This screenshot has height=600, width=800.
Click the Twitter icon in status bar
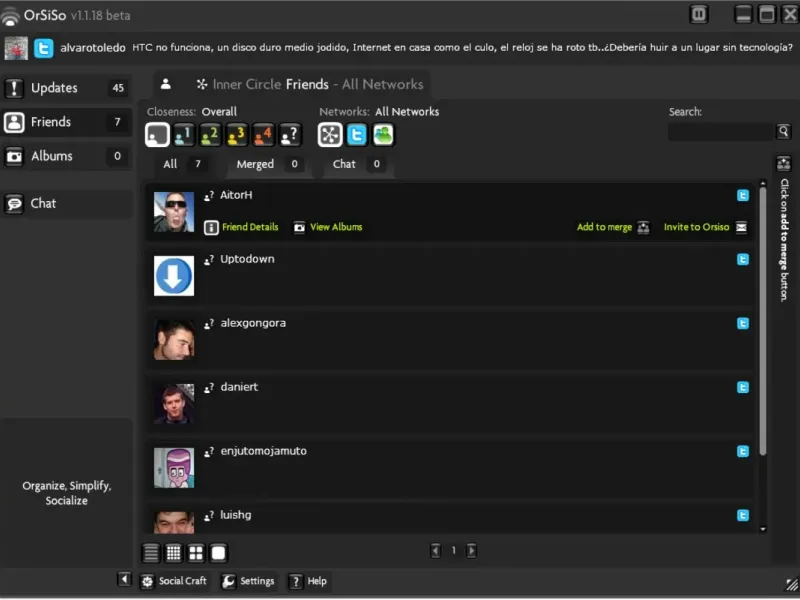point(43,48)
